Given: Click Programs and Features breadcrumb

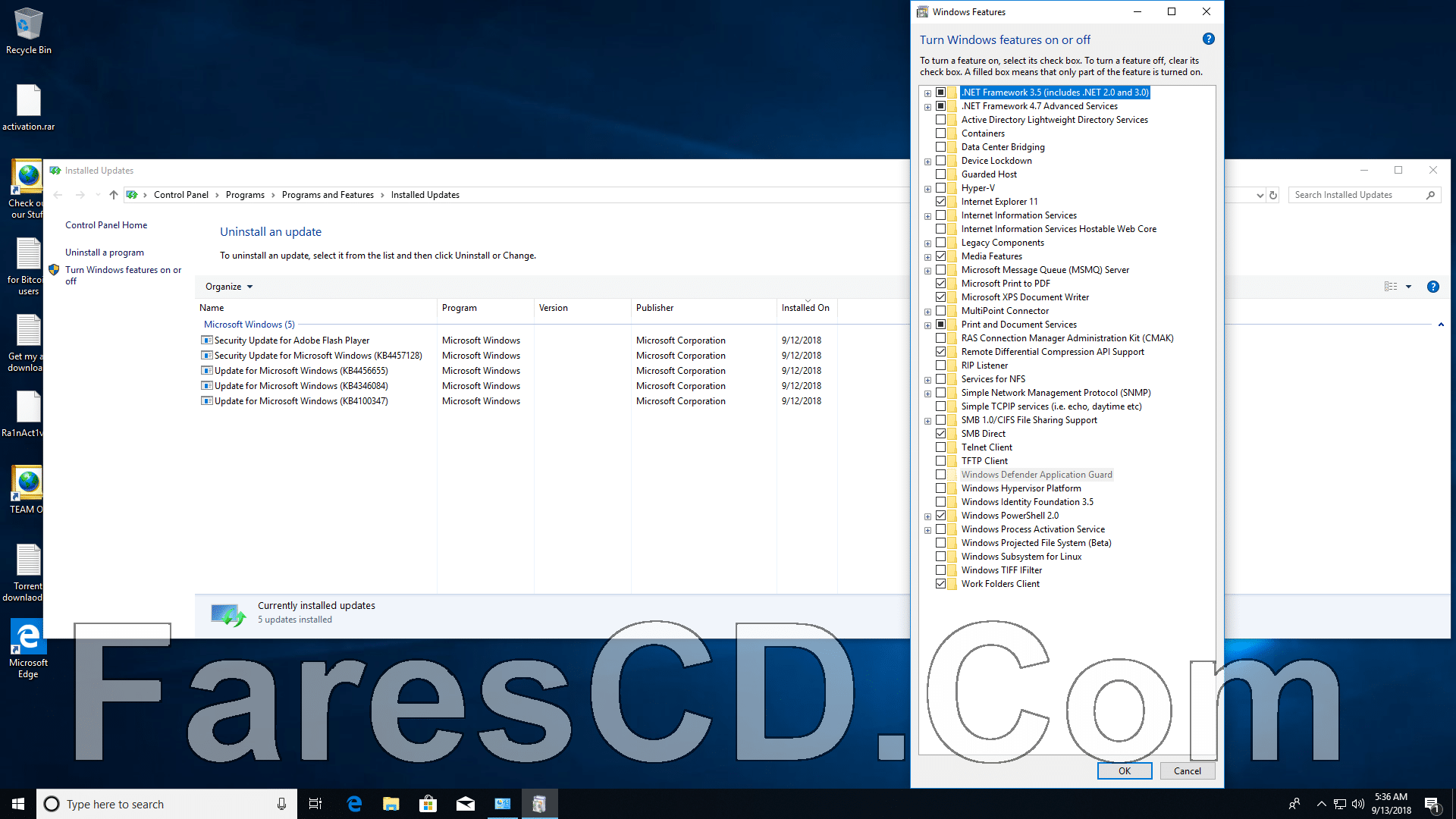Looking at the screenshot, I should tap(328, 195).
